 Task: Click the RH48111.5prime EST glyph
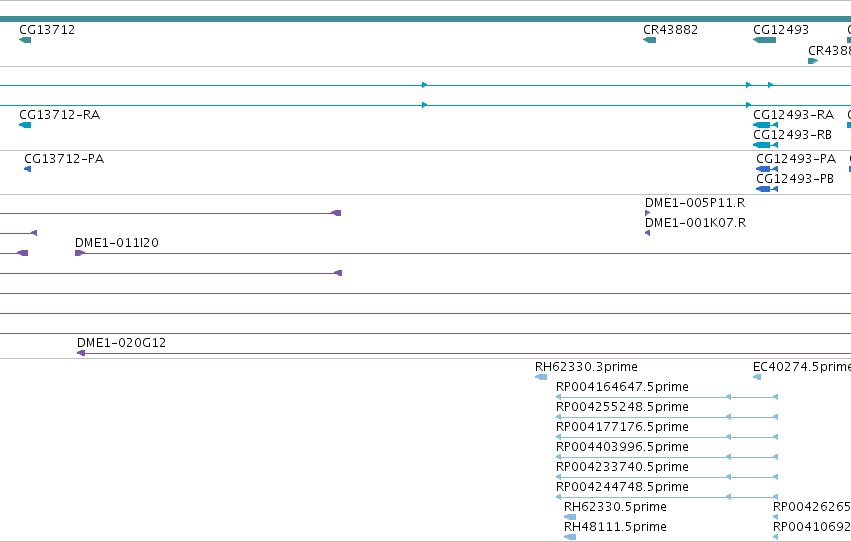click(x=570, y=537)
